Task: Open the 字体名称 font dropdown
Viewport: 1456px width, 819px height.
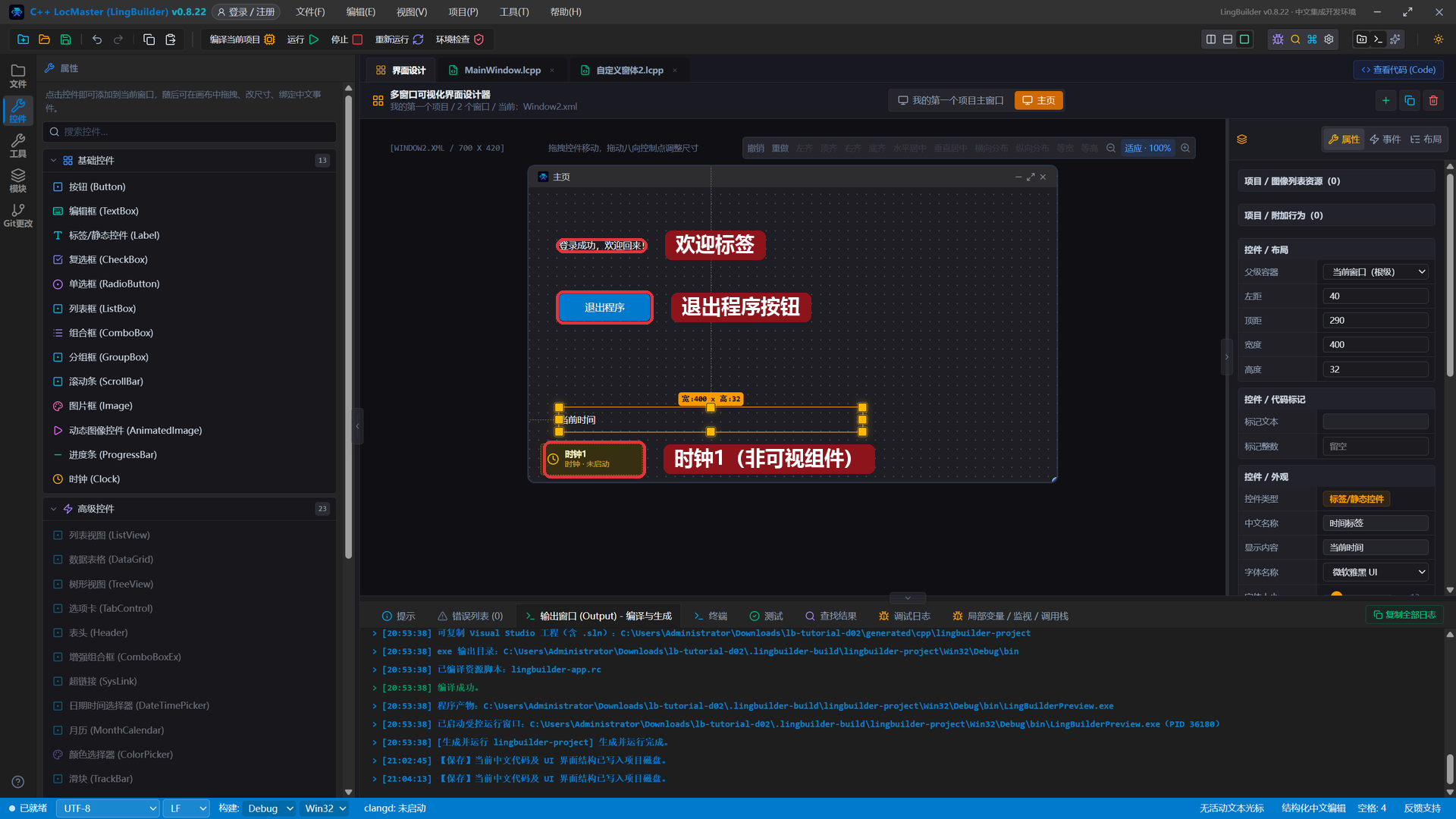Action: tap(1376, 572)
